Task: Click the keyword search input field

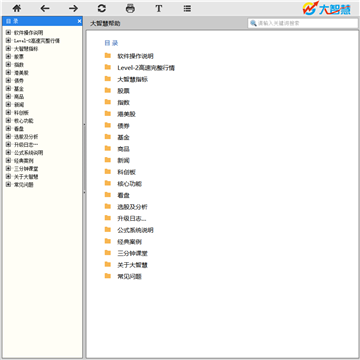Action: pos(303,23)
